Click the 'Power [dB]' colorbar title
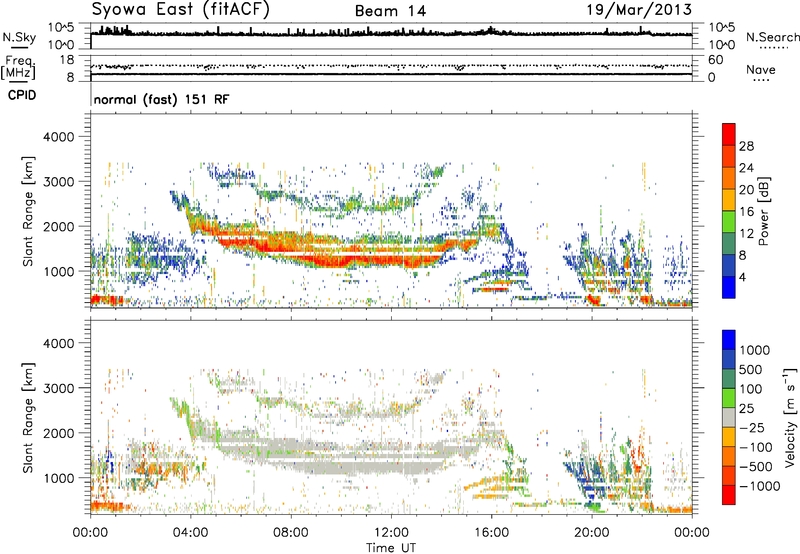 point(763,211)
